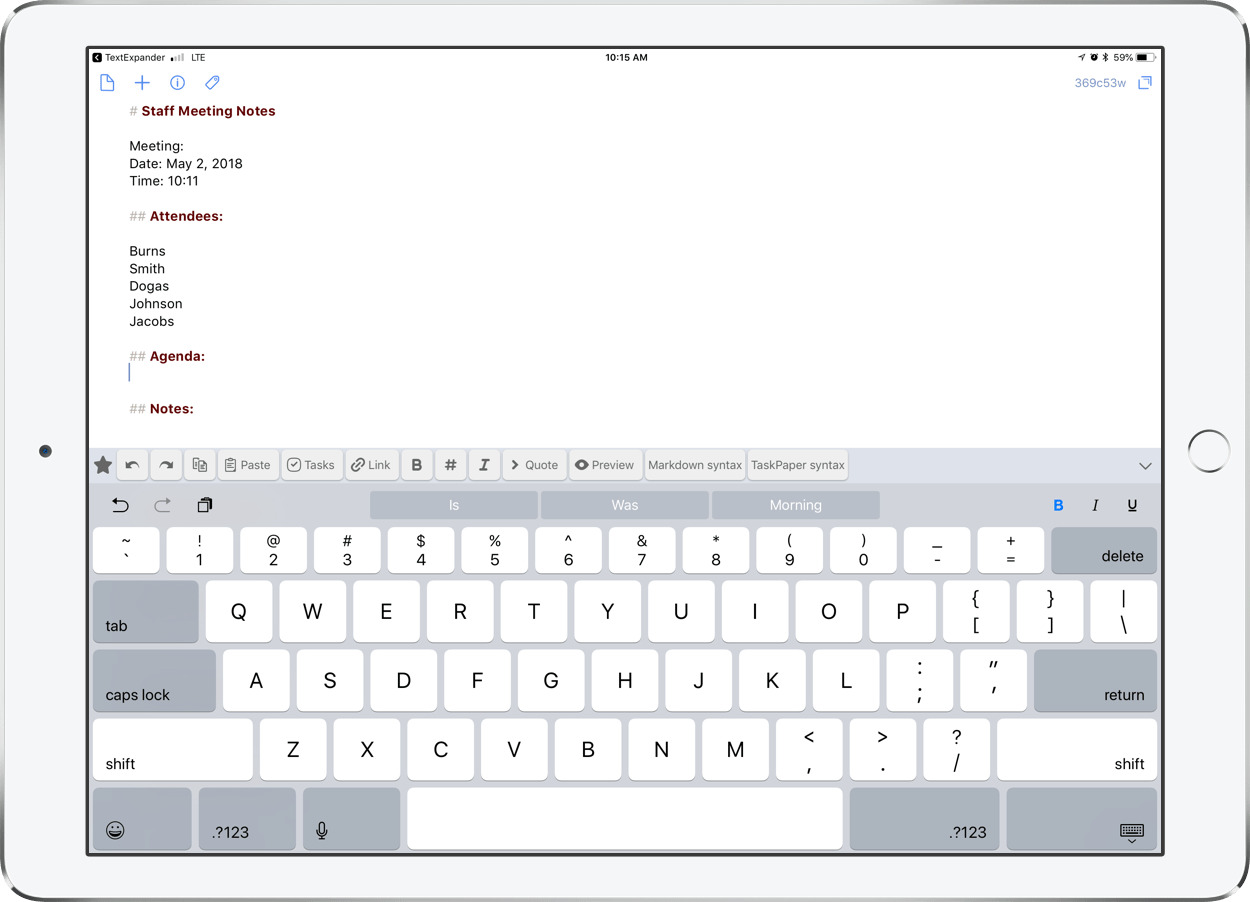Switch to Markdown syntax
1250x902 pixels.
click(695, 465)
